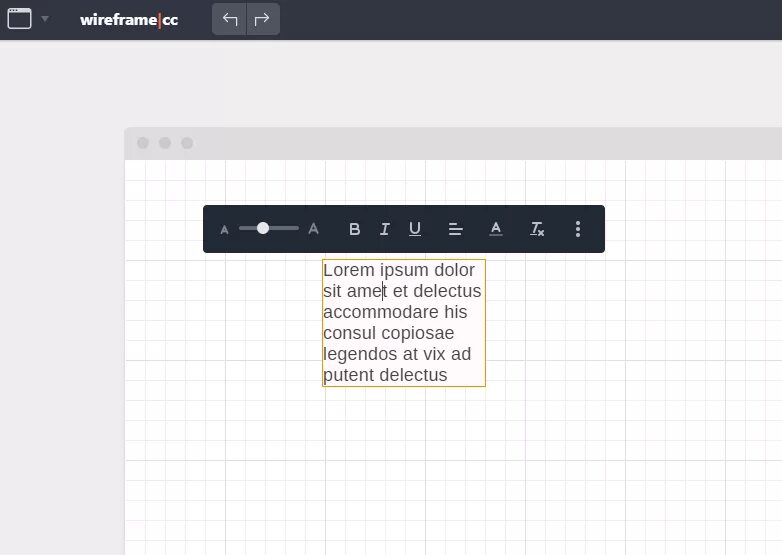Open the more options kebab menu
Viewport: 782px width, 555px height.
578,229
